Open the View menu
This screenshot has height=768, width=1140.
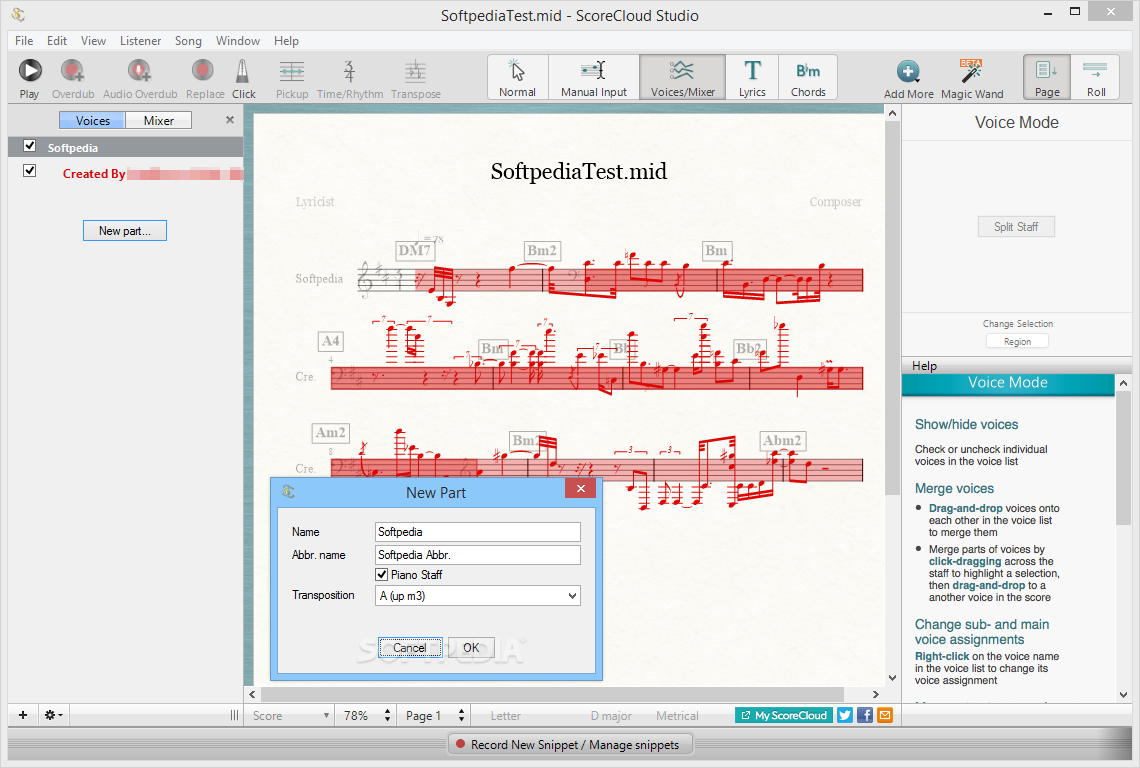pos(93,41)
